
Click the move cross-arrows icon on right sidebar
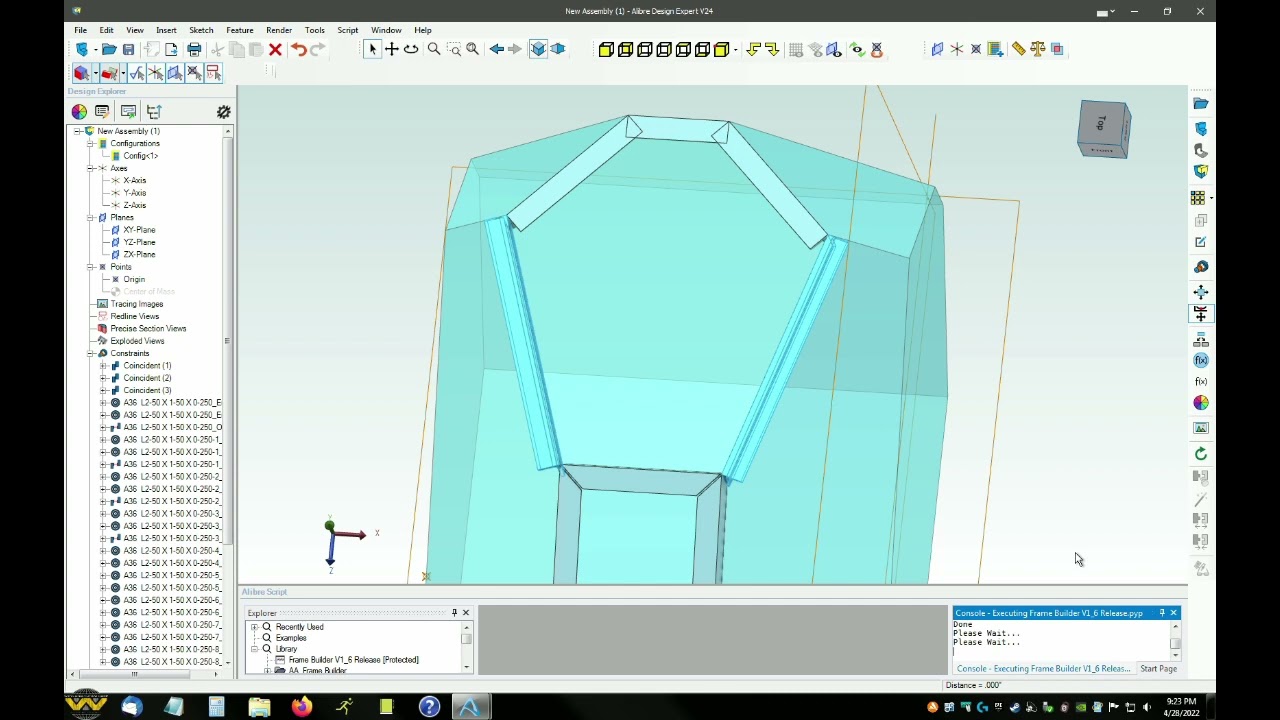coord(1201,291)
